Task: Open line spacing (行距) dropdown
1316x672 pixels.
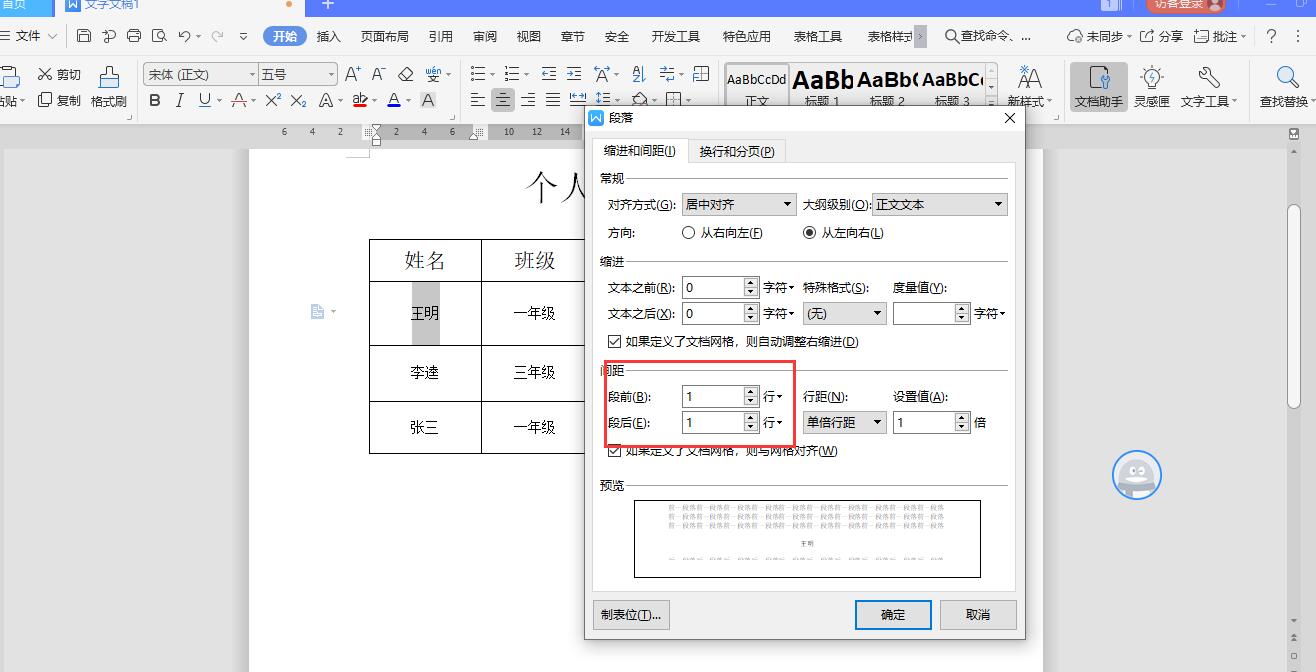Action: [x=845, y=422]
